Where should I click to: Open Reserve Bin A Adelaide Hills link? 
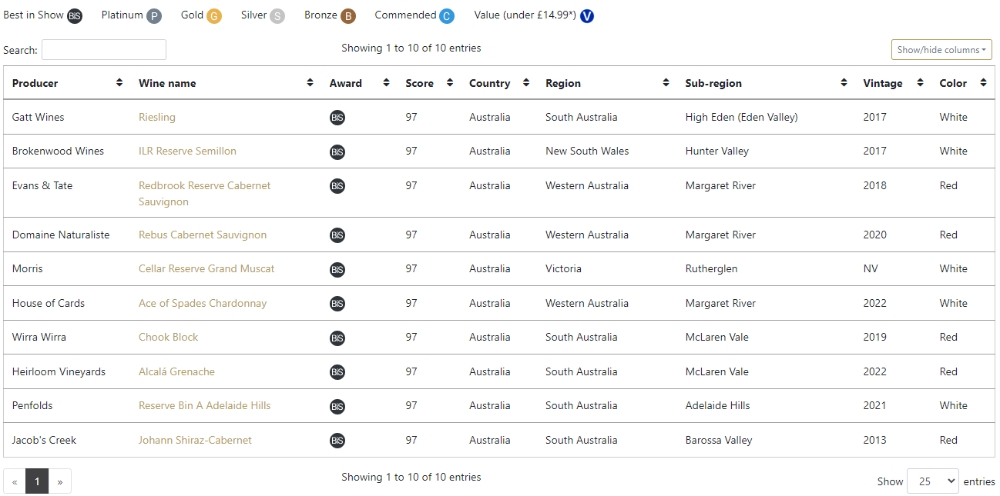coord(204,405)
